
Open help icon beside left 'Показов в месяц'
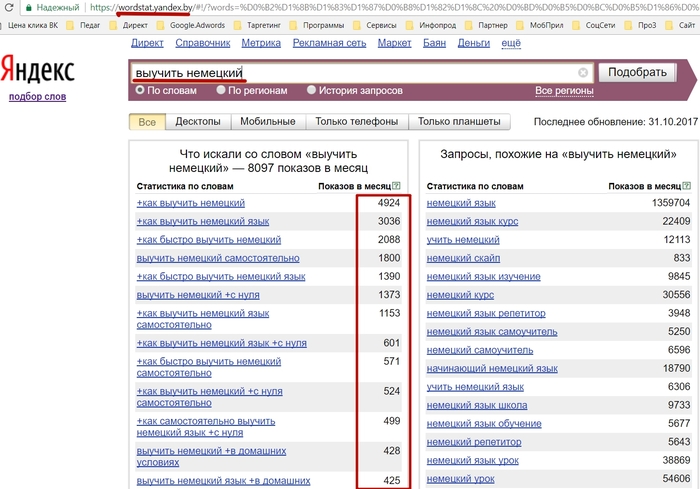pos(396,186)
